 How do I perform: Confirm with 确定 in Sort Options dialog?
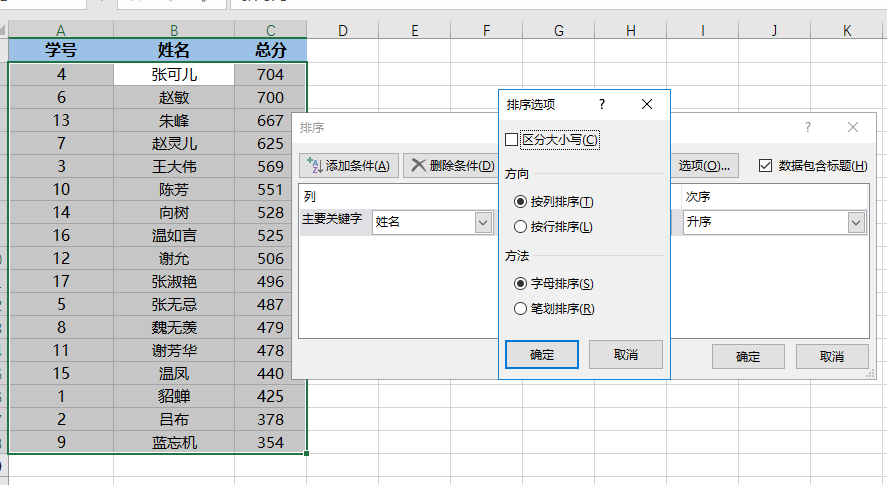click(x=541, y=354)
